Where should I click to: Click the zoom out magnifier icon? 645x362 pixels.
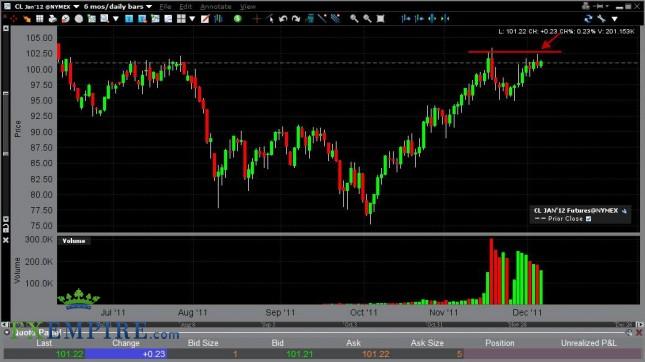click(367, 19)
